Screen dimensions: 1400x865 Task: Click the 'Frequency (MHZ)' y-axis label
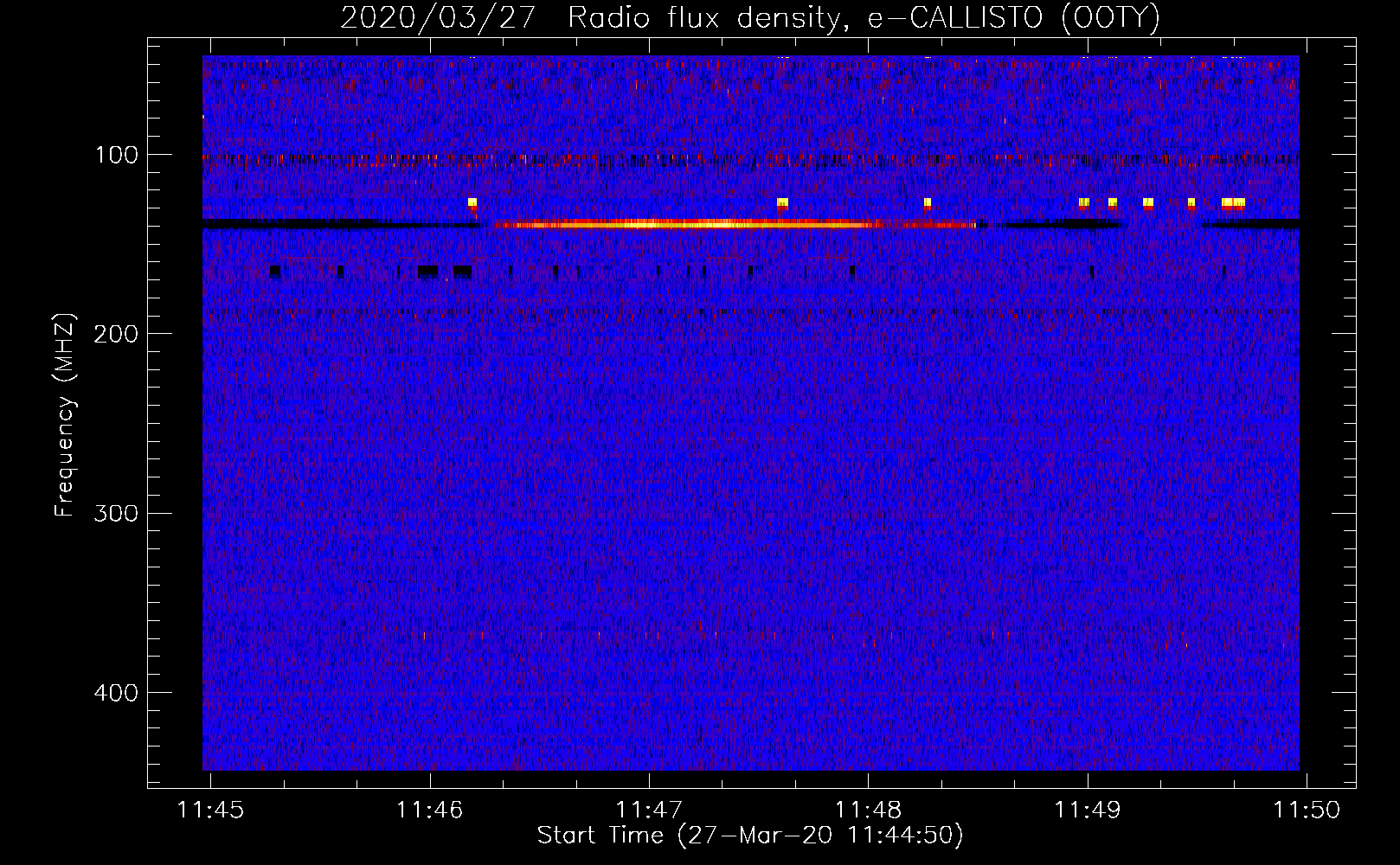(x=65, y=414)
